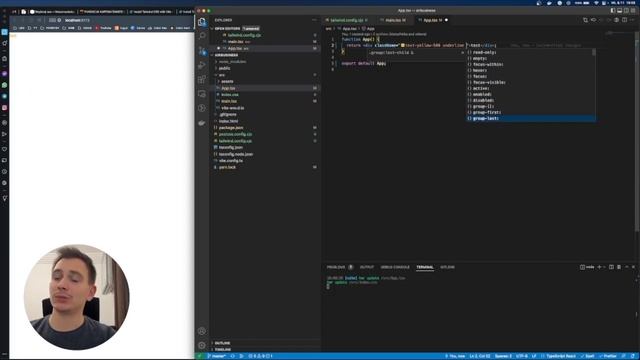Image resolution: width=640 pixels, height=360 pixels.
Task: Choose 'disabled:' autocomplete suggestion
Action: [531, 100]
